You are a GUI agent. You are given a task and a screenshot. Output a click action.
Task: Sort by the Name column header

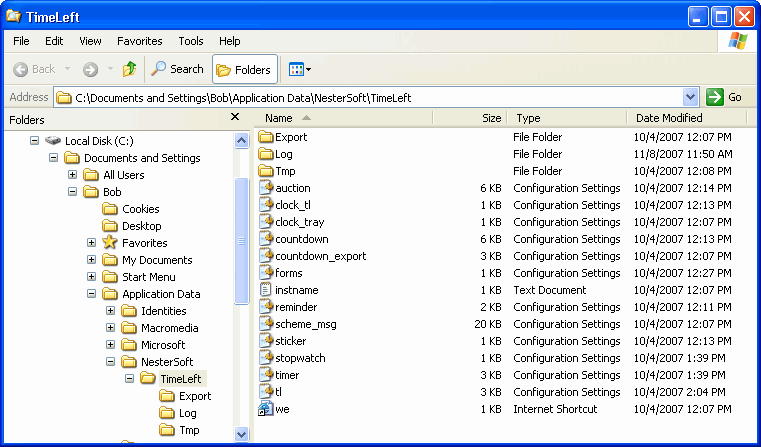343,118
